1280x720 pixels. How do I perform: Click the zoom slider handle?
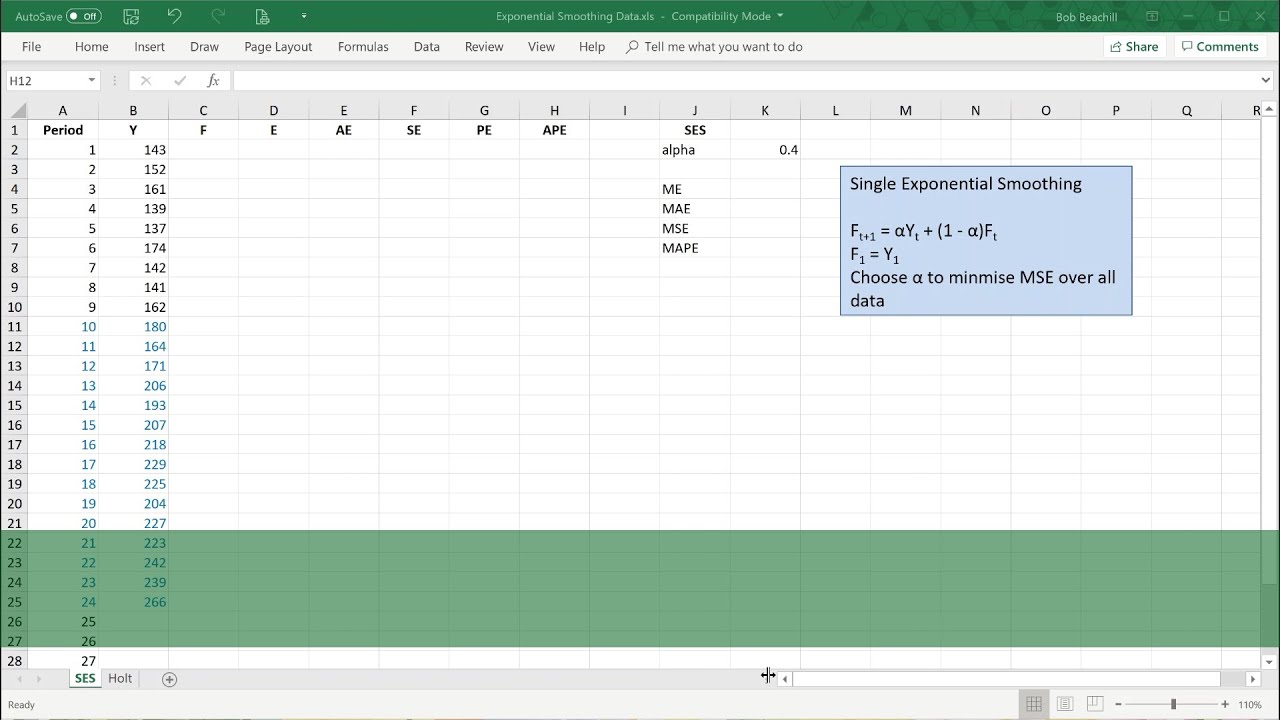1174,704
